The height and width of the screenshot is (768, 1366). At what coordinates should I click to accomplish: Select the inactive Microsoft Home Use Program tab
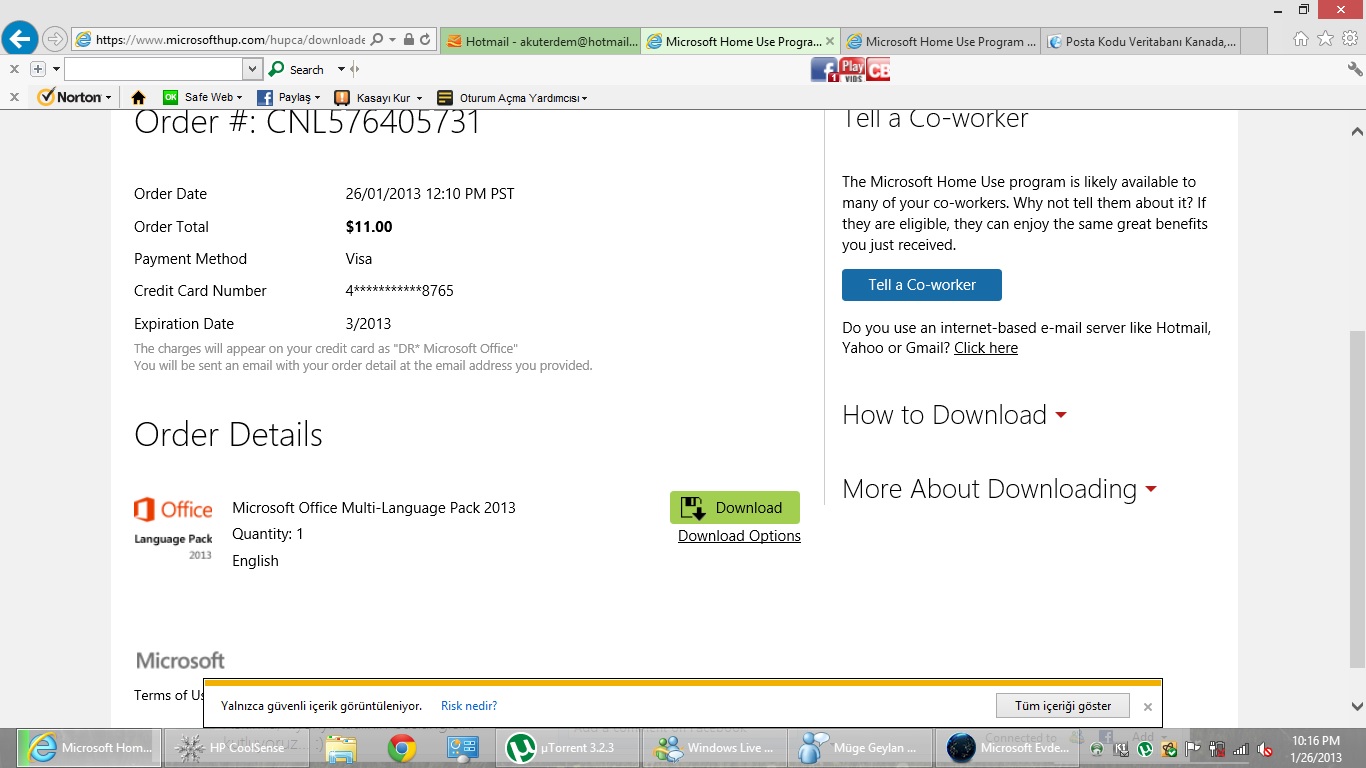[x=940, y=41]
